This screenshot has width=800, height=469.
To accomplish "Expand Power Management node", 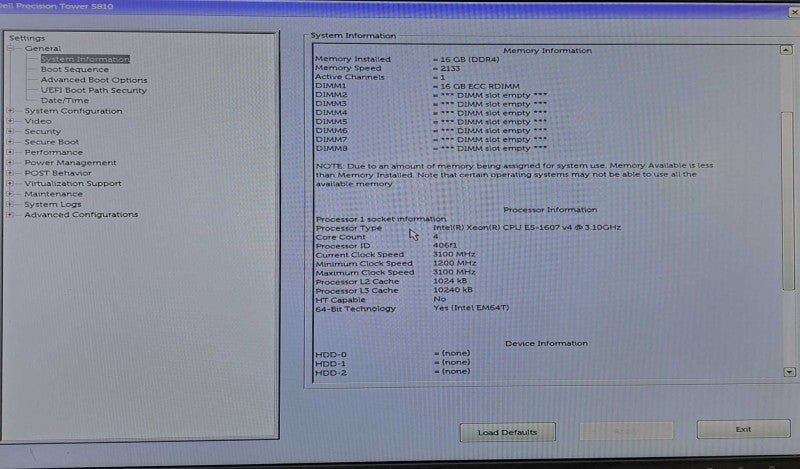I will [11, 163].
